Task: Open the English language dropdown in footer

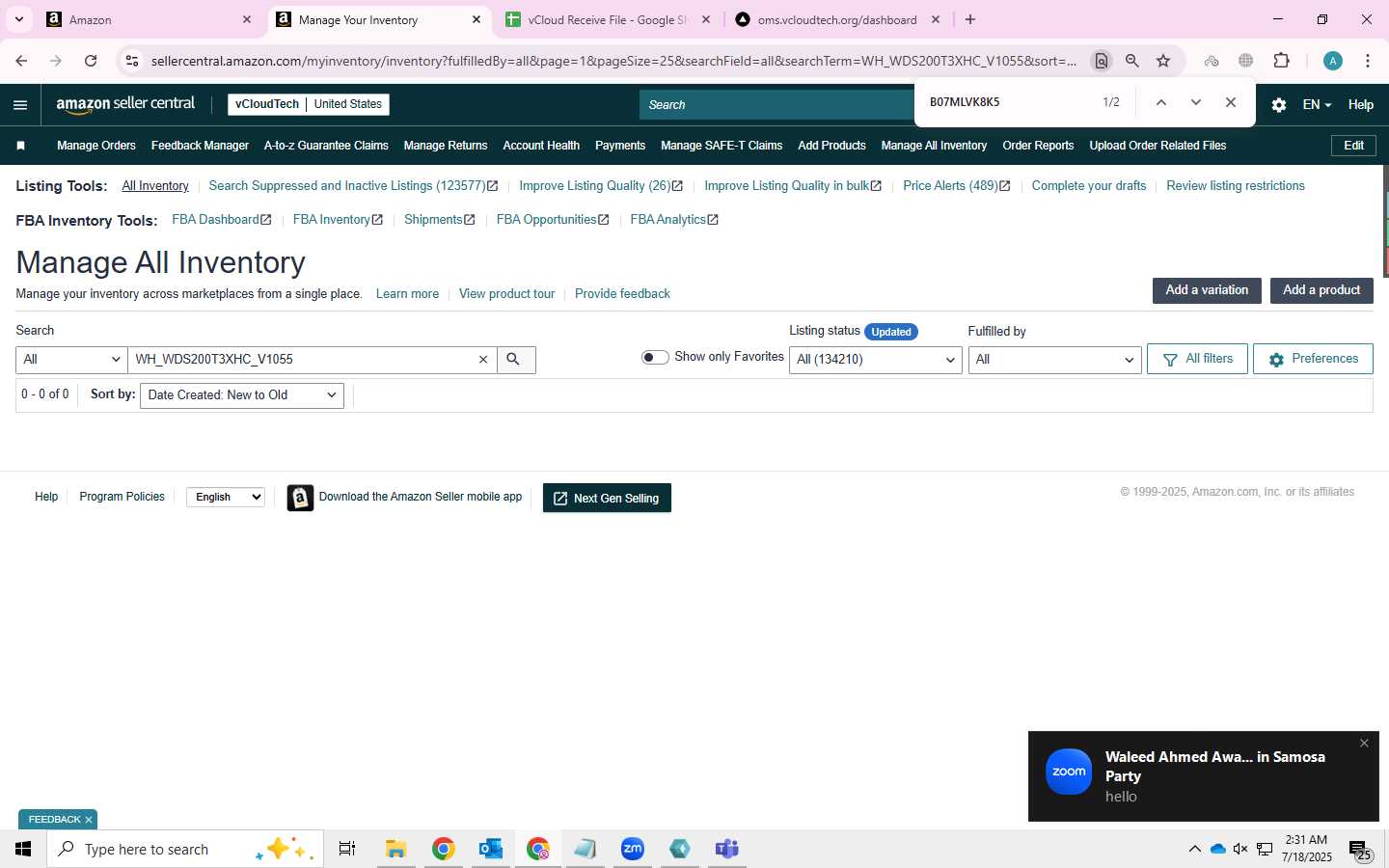Action: (x=226, y=497)
